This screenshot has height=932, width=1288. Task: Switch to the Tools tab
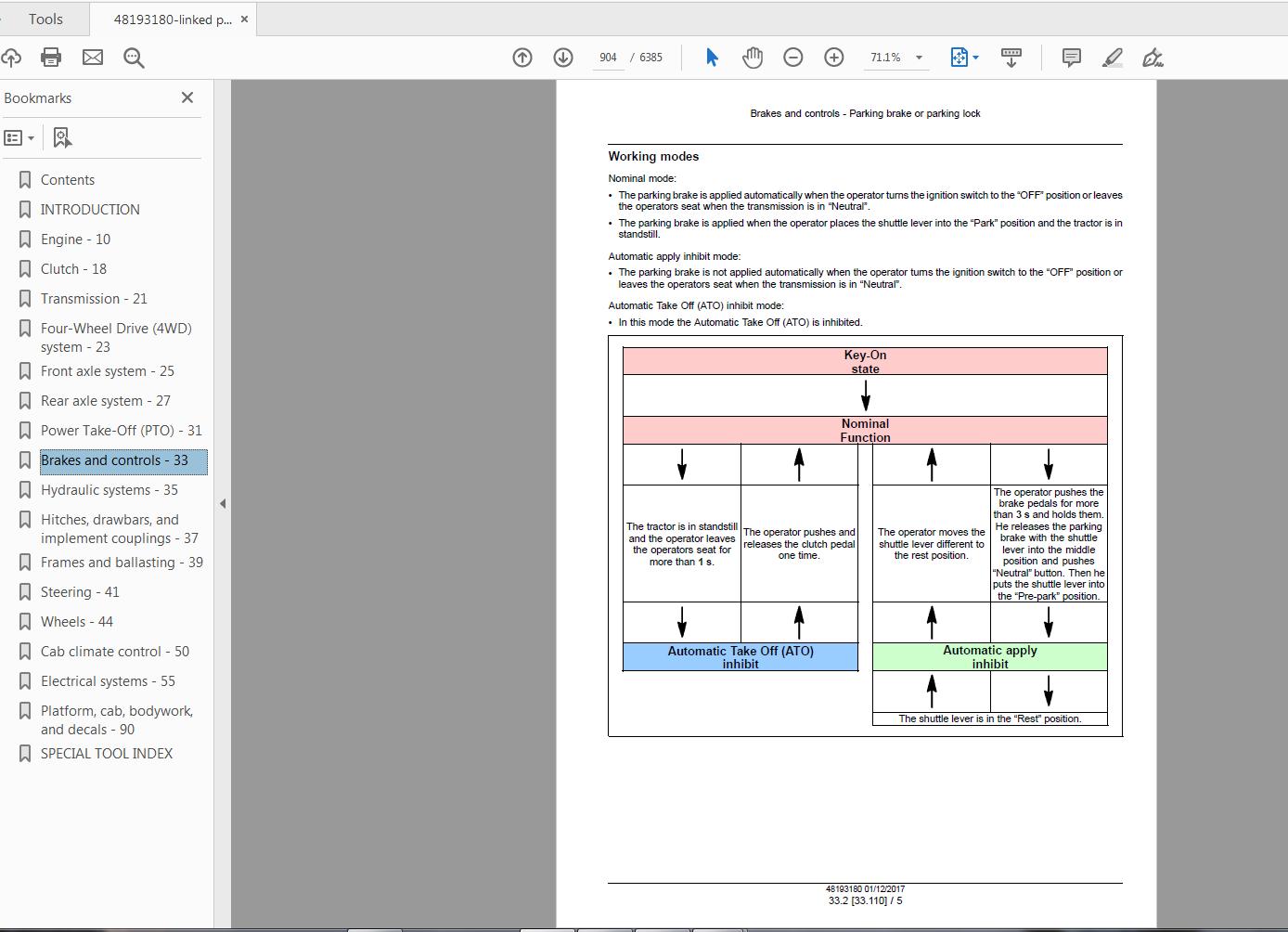click(45, 19)
